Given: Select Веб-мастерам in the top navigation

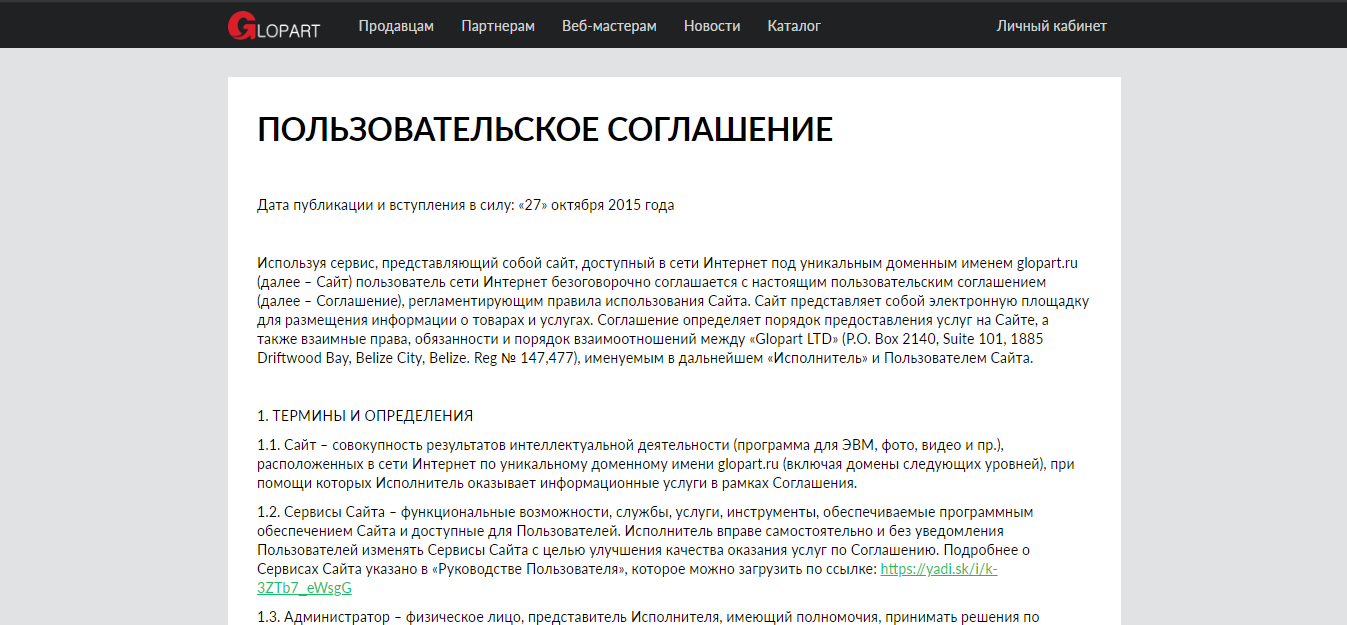Looking at the screenshot, I should click(609, 26).
